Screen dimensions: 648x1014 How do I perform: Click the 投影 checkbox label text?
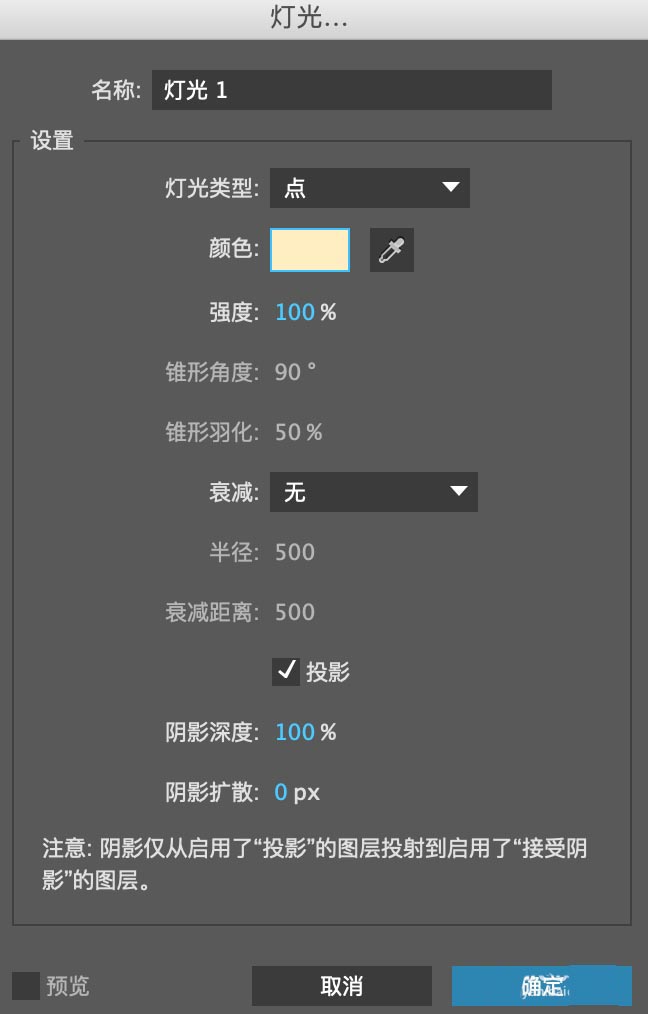tap(328, 671)
